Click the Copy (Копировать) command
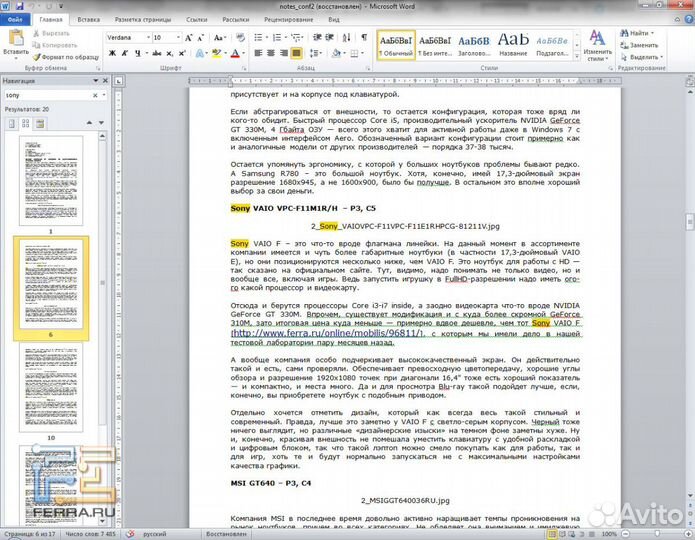695x540 pixels. 55,45
